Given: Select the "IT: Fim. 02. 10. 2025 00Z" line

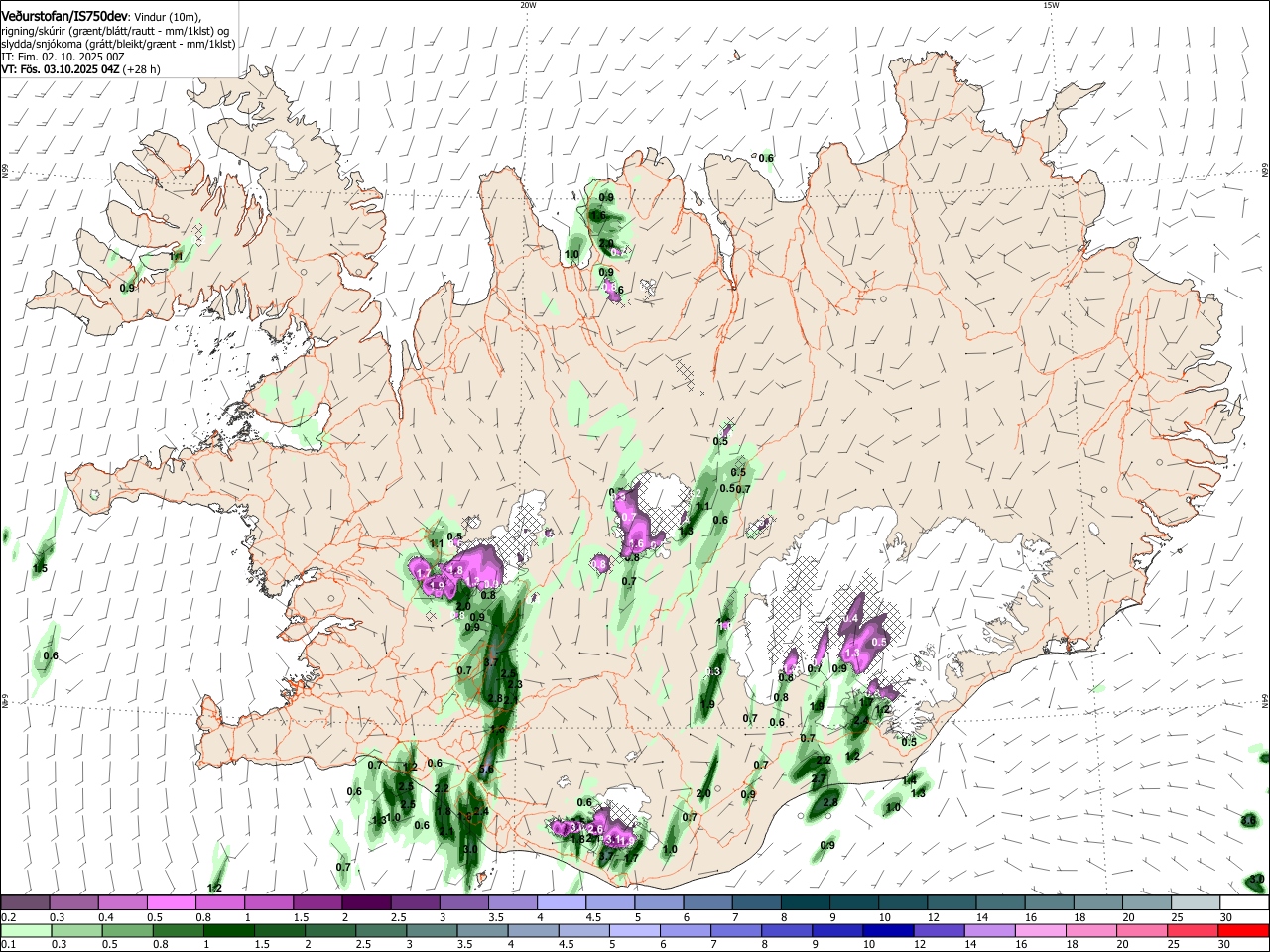Looking at the screenshot, I should click(63, 58).
